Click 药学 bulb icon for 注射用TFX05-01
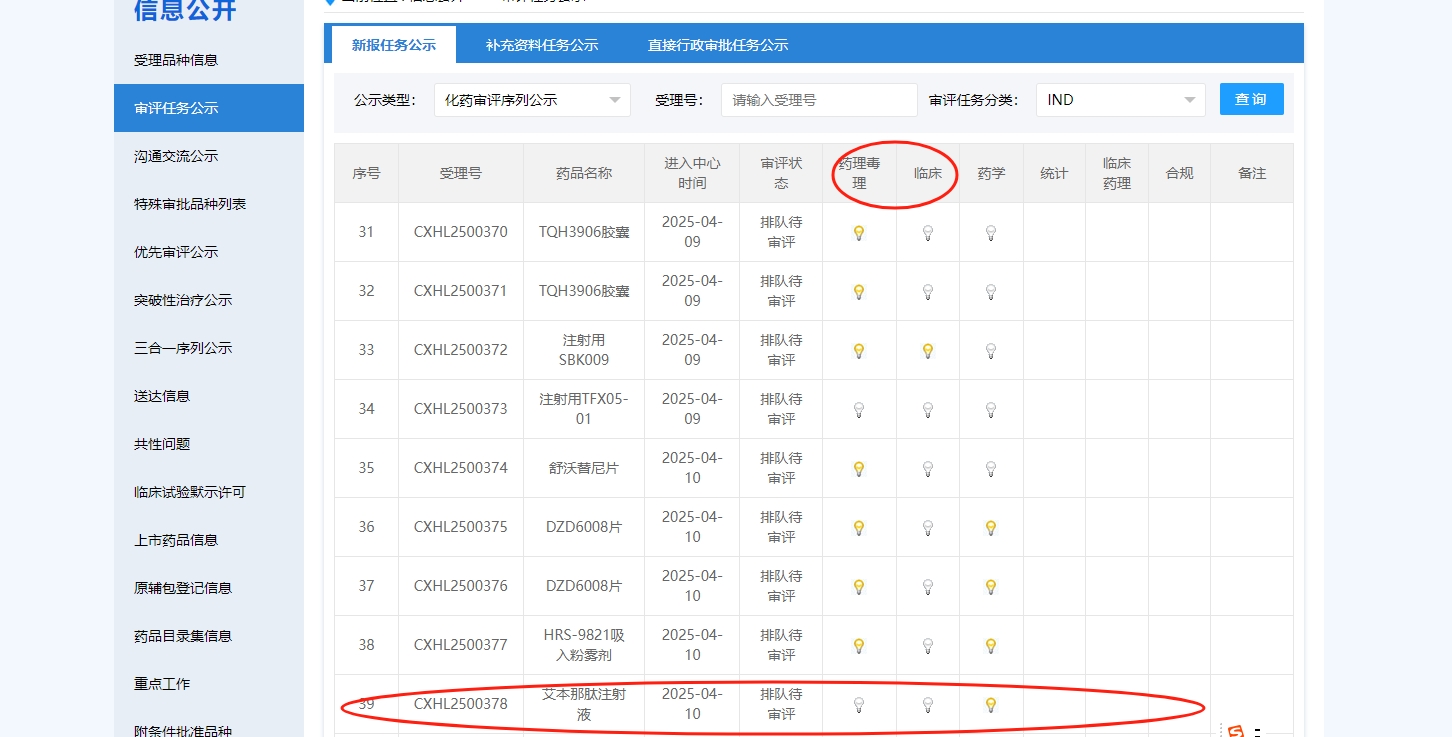This screenshot has width=1452, height=737. [x=991, y=410]
